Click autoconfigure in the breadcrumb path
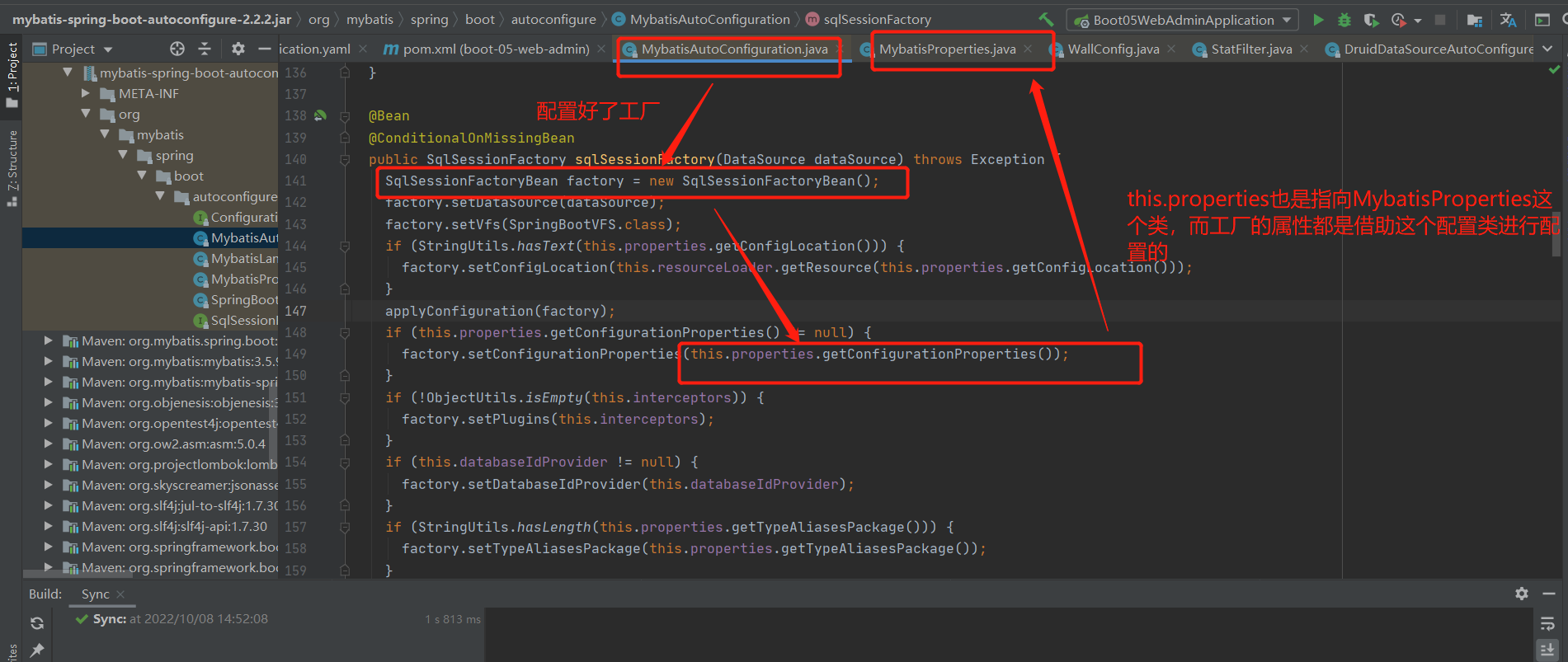The image size is (1568, 662). [553, 19]
